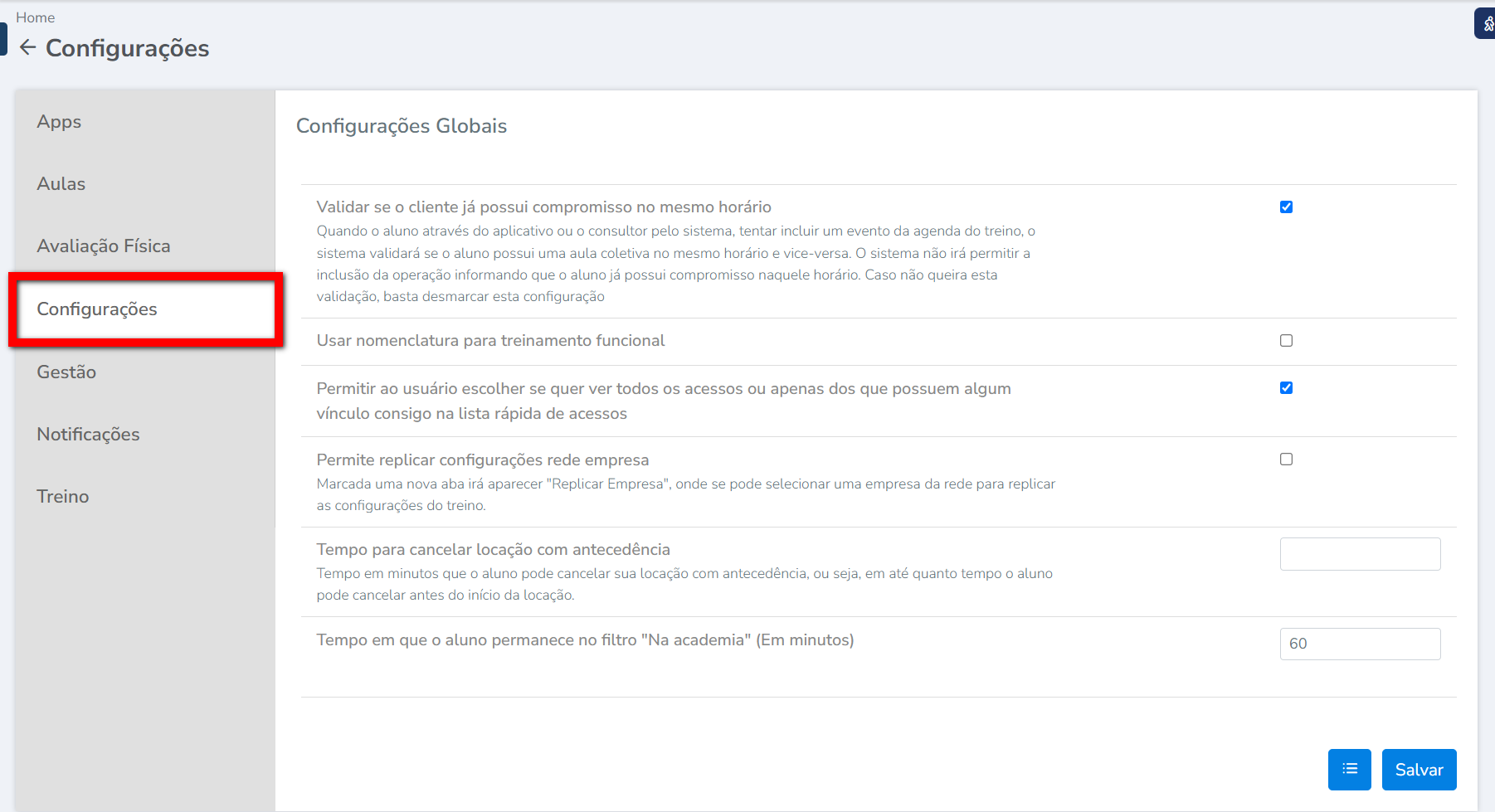This screenshot has height=812, width=1495.
Task: Open the Apps section in sidebar
Action: coord(59,122)
